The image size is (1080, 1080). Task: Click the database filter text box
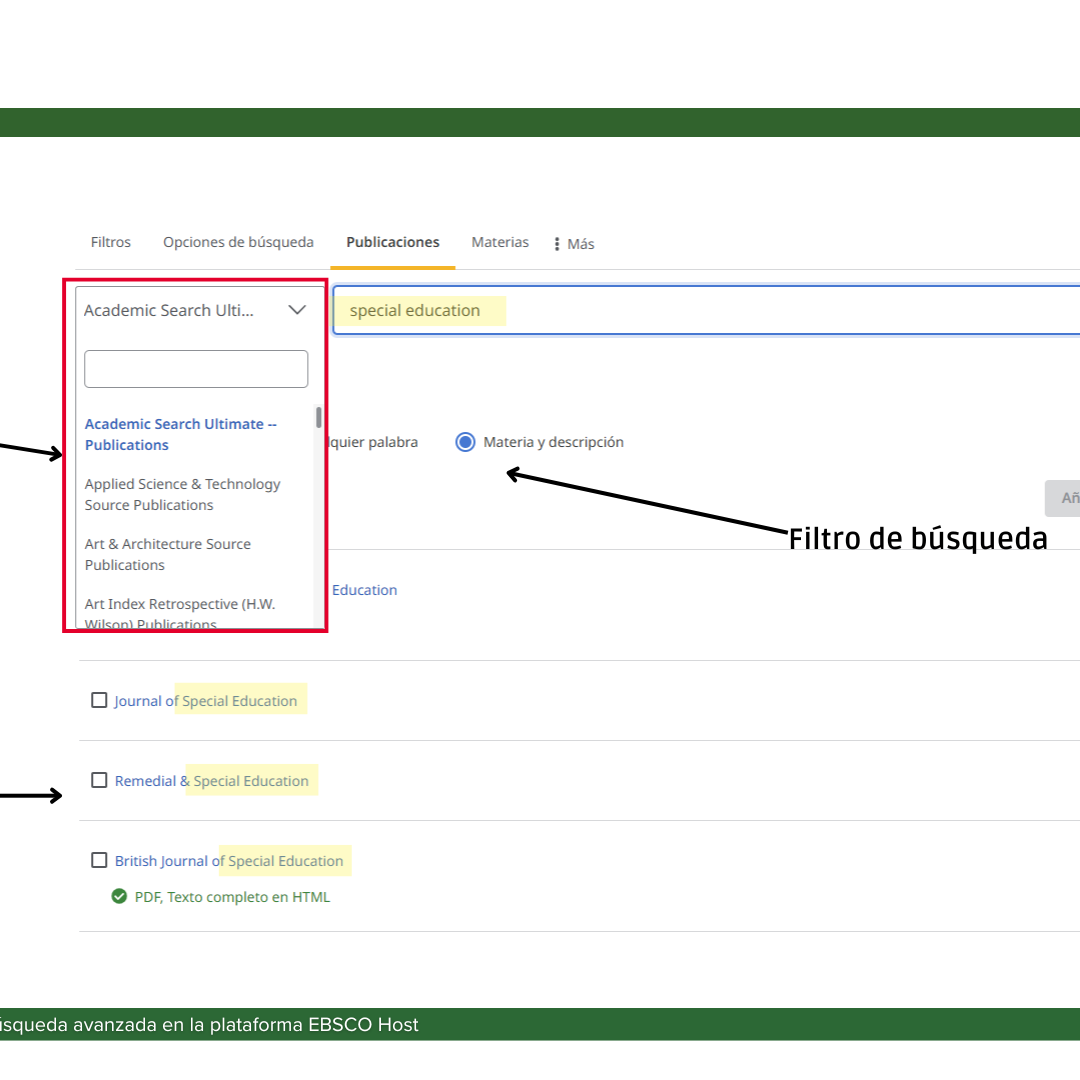point(196,369)
